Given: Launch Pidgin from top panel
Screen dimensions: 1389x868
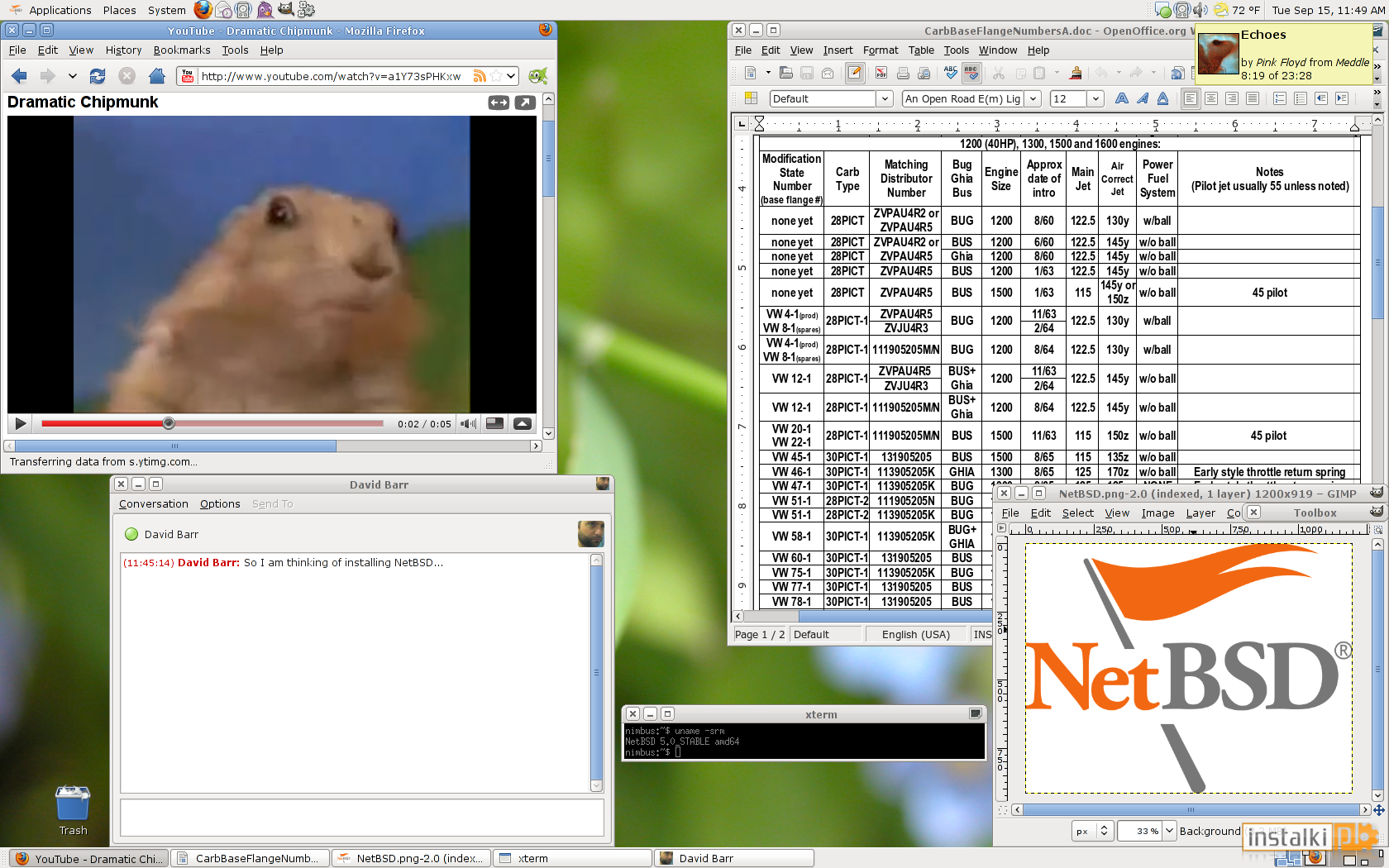Looking at the screenshot, I should [x=265, y=10].
